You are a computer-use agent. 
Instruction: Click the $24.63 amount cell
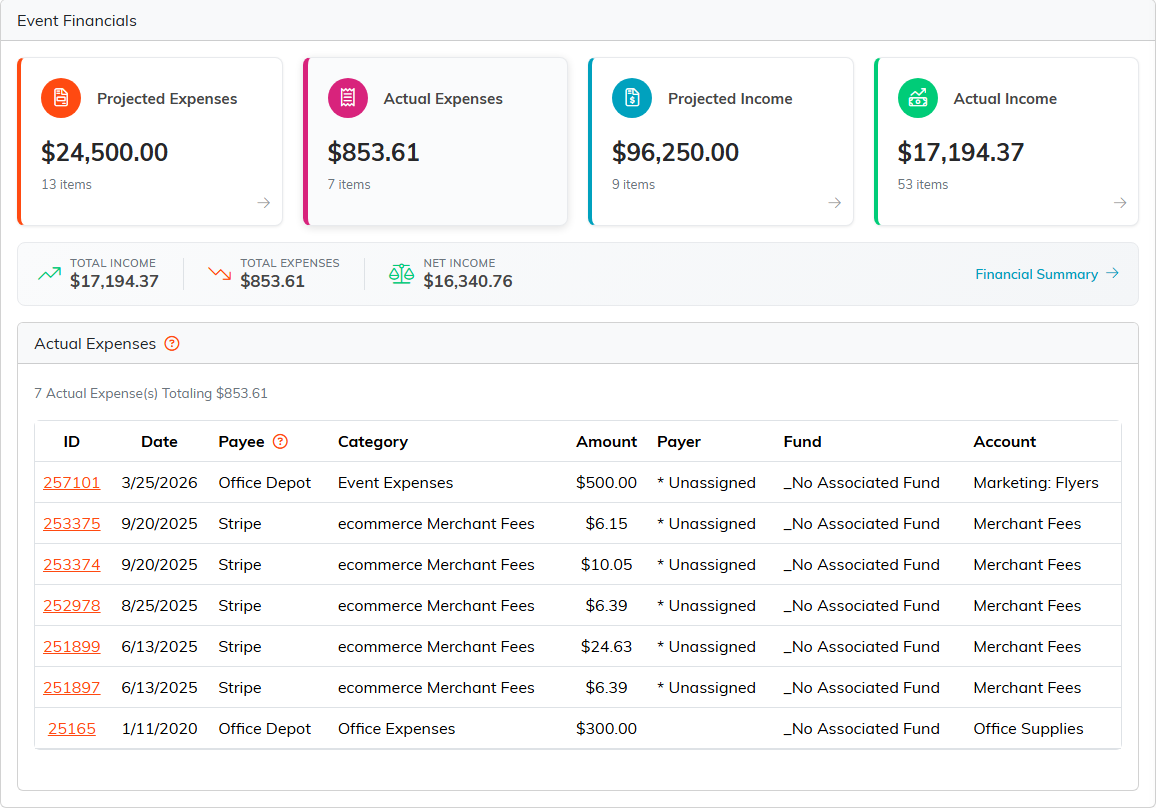[606, 647]
